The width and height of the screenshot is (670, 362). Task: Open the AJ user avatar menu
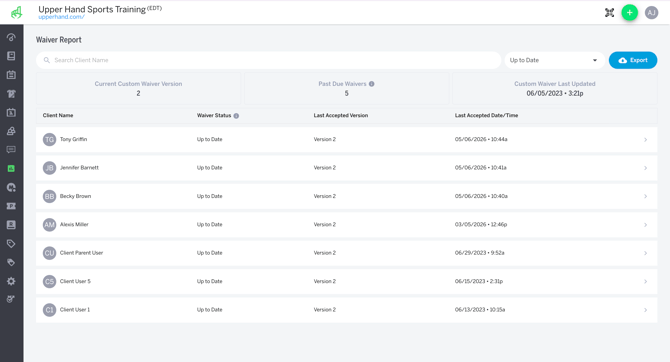(651, 13)
